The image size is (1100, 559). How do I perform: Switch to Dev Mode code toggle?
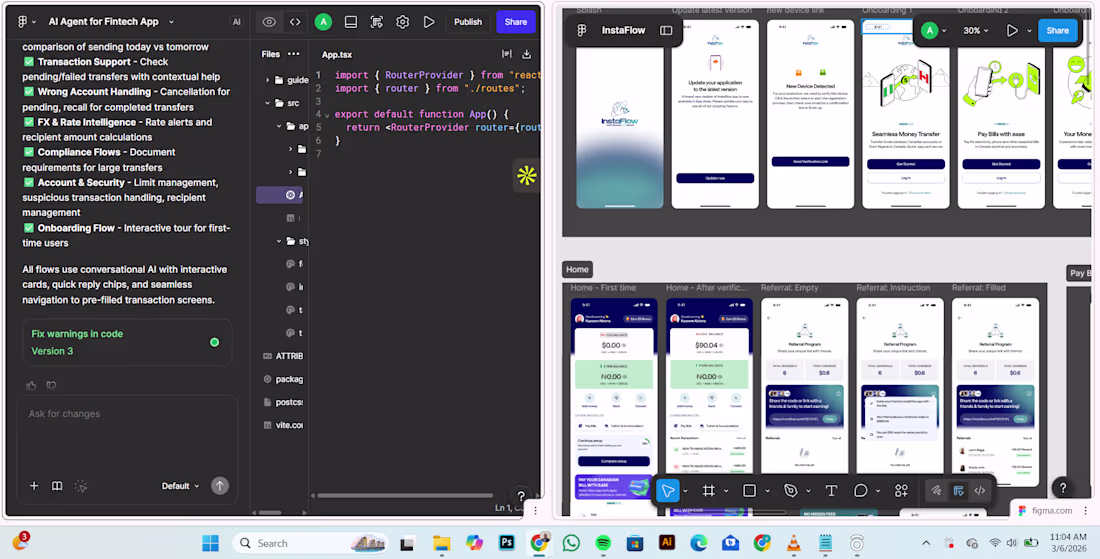tap(980, 490)
